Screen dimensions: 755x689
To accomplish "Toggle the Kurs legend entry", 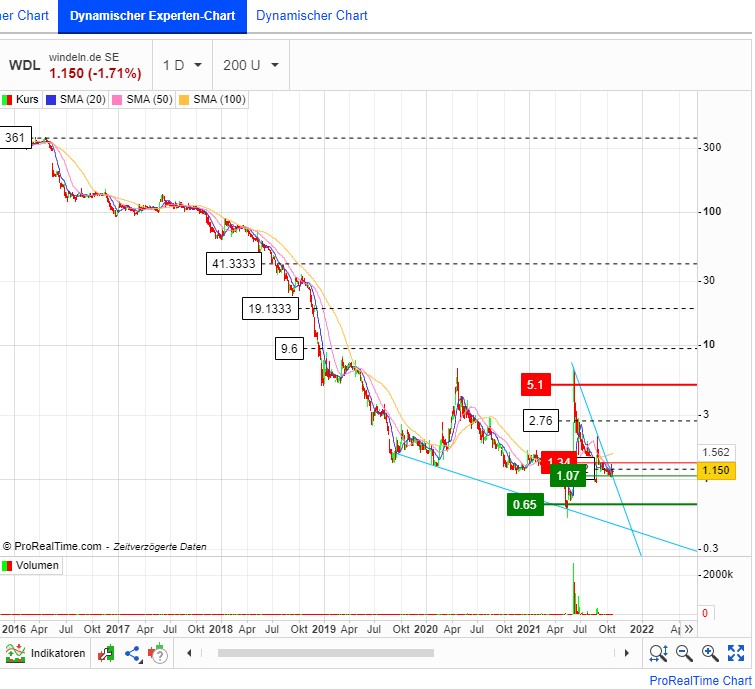I will point(21,100).
